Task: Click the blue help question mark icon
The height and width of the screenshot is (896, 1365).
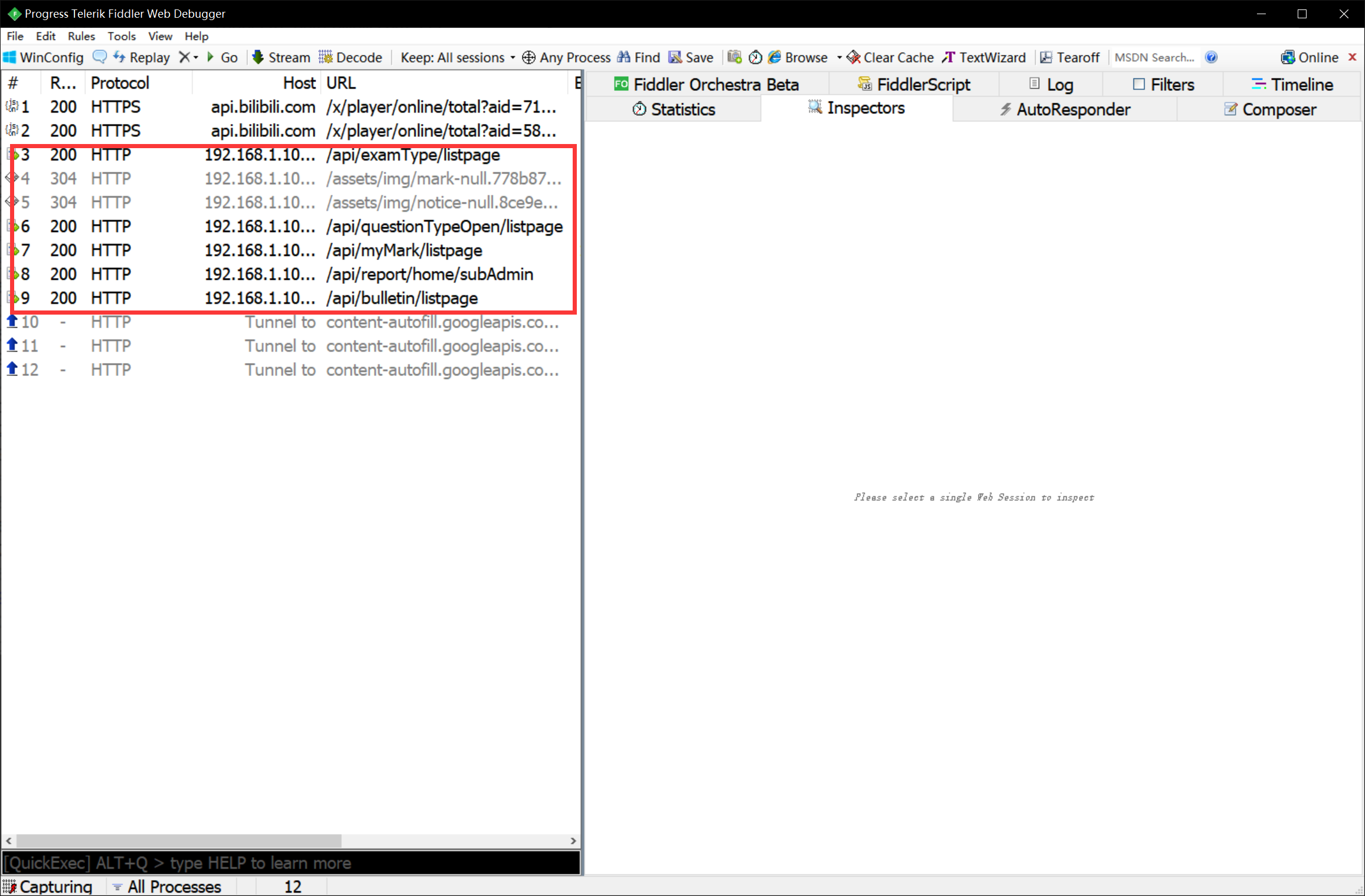Action: pyautogui.click(x=1211, y=57)
